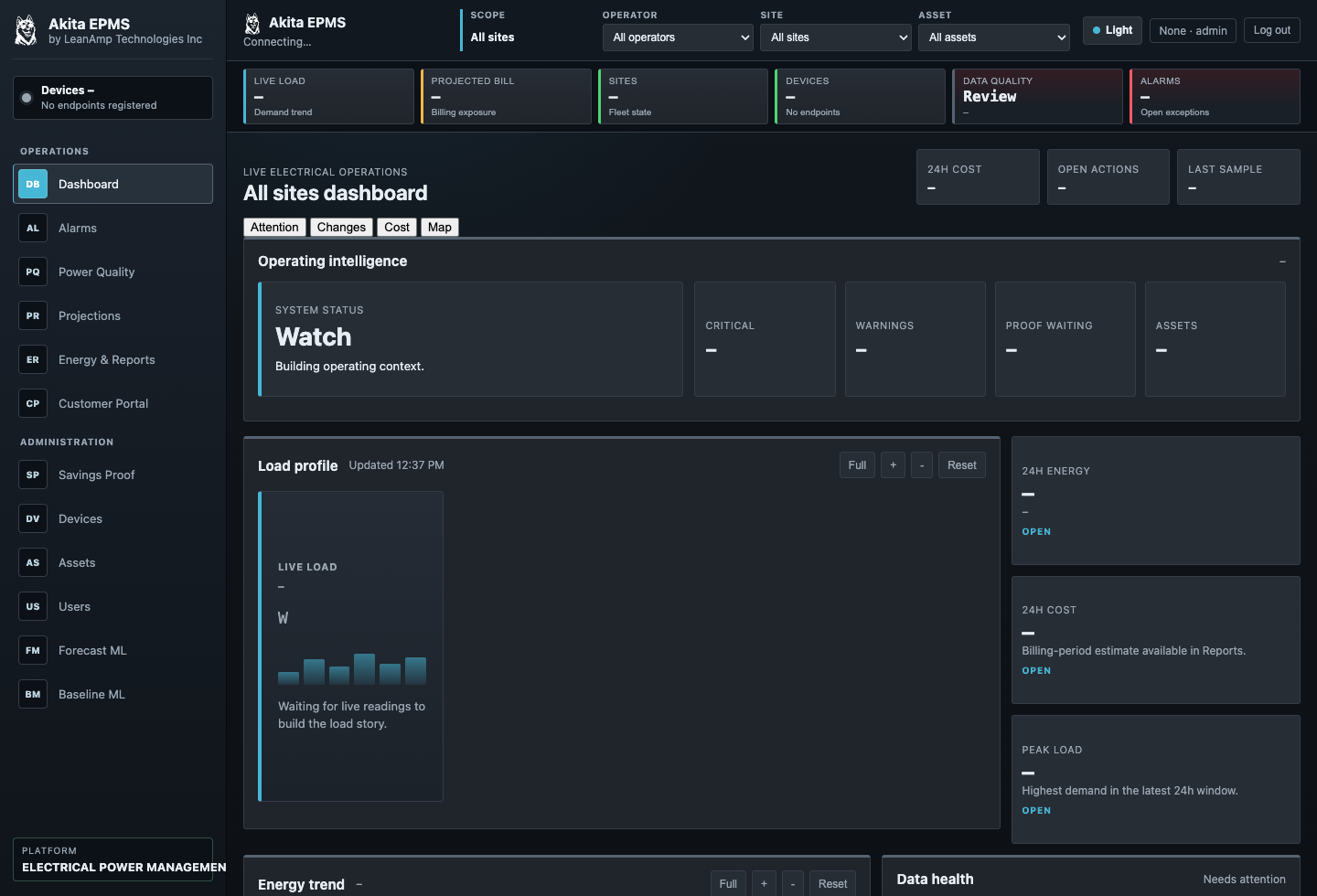Click the Platform Electrical Power Management box
This screenshot has width=1317, height=896.
click(x=112, y=859)
